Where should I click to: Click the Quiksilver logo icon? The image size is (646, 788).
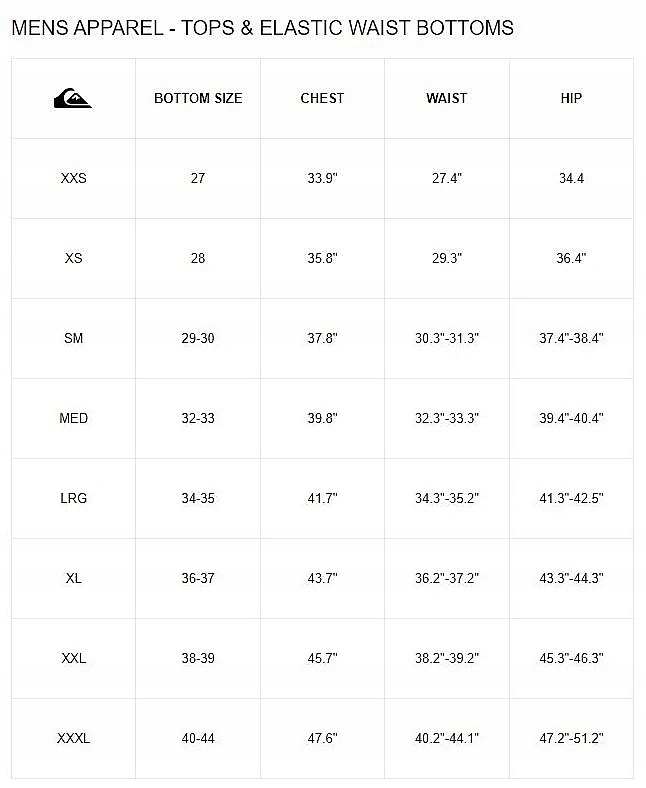(73, 98)
